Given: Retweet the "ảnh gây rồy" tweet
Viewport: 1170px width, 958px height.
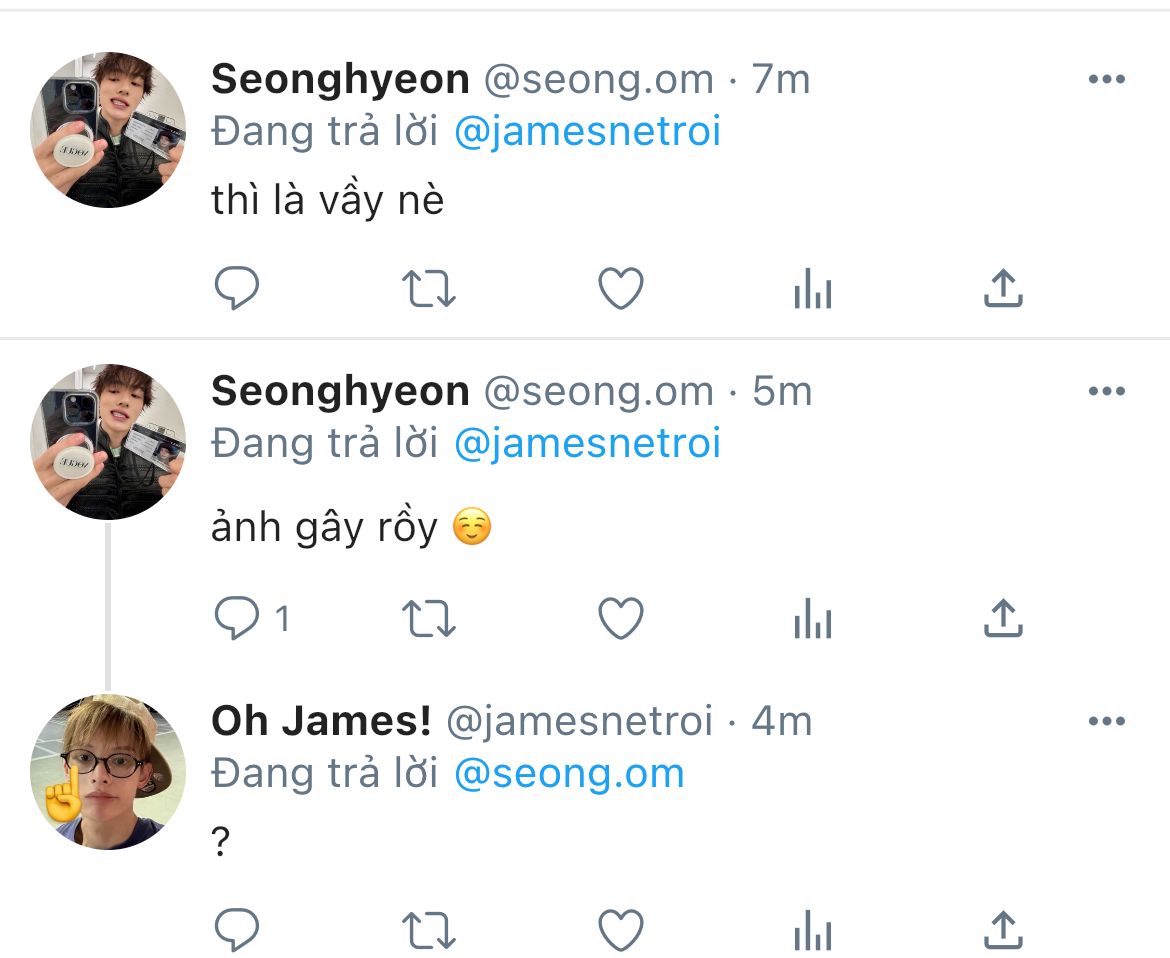Looking at the screenshot, I should click(429, 620).
